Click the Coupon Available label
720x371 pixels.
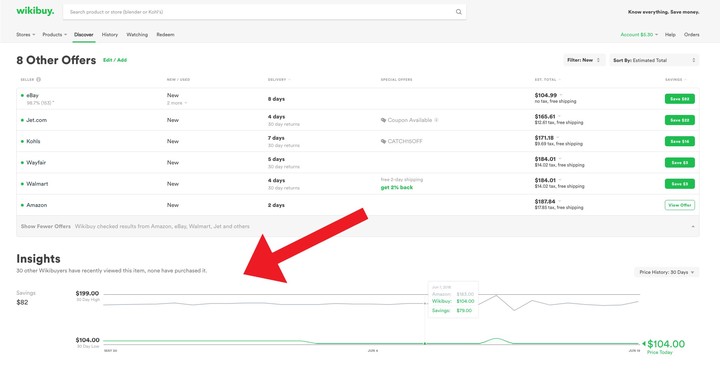click(410, 120)
